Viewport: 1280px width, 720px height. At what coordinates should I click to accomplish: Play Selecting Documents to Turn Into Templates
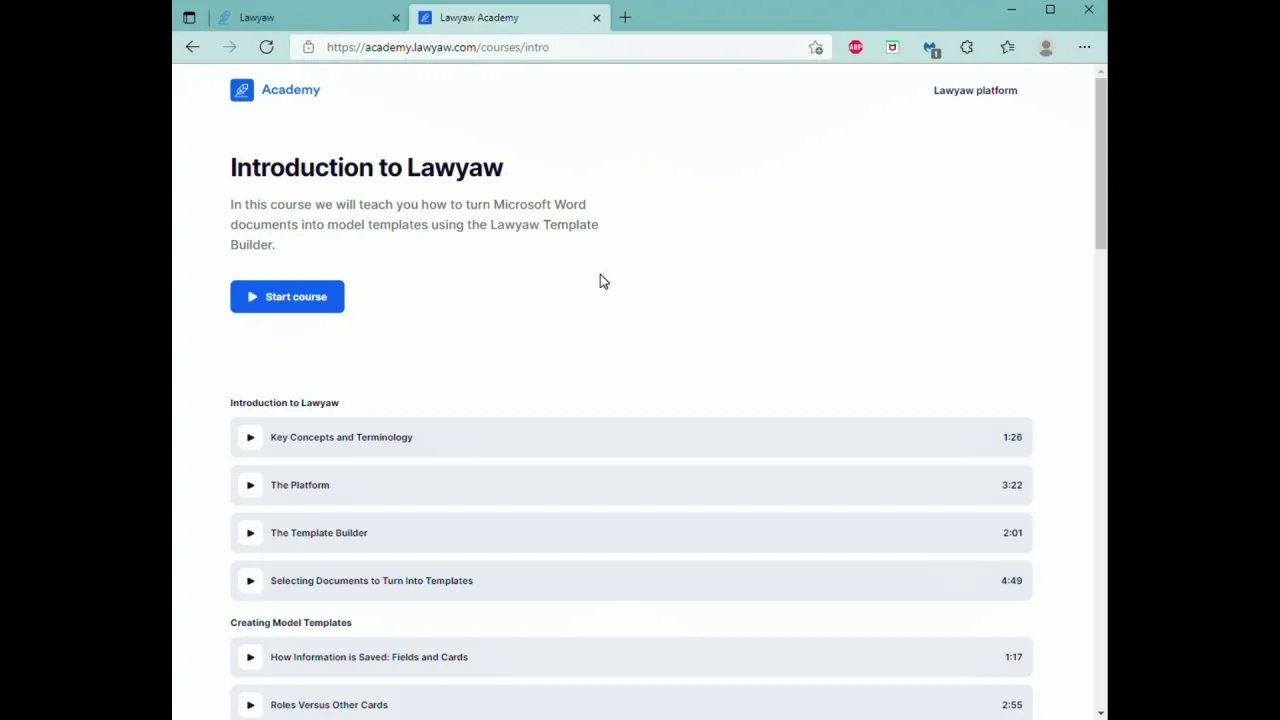pos(250,581)
